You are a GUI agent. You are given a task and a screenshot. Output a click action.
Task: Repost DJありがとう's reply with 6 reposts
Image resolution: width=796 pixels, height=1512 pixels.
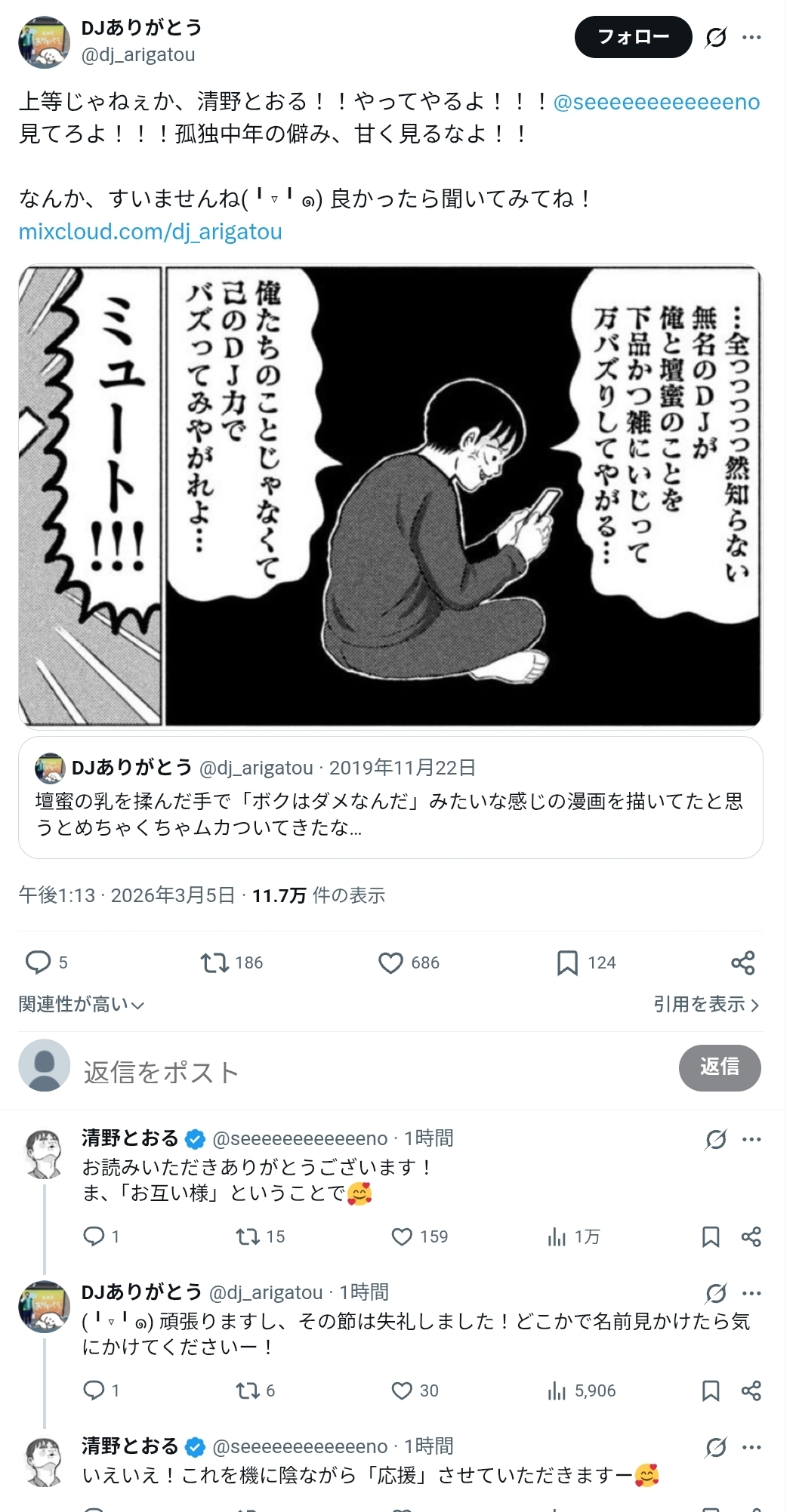(x=247, y=1390)
